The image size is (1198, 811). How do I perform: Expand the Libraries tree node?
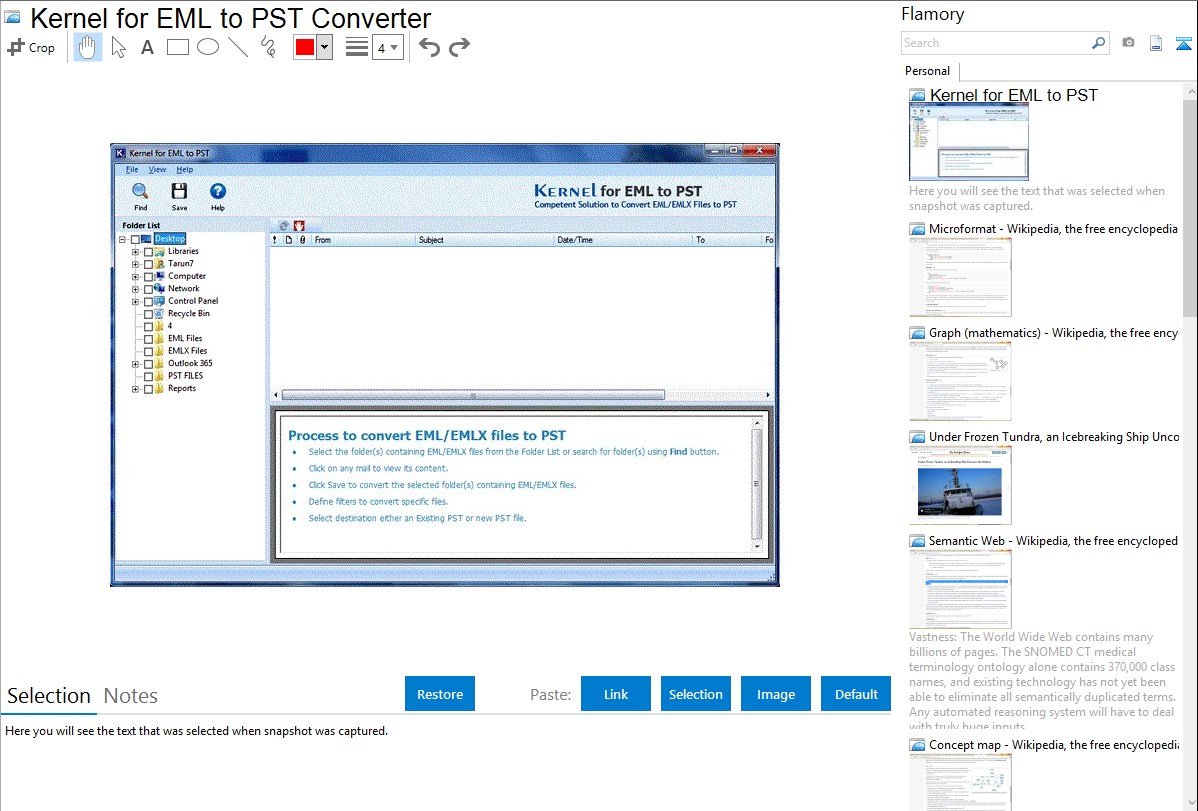(135, 251)
